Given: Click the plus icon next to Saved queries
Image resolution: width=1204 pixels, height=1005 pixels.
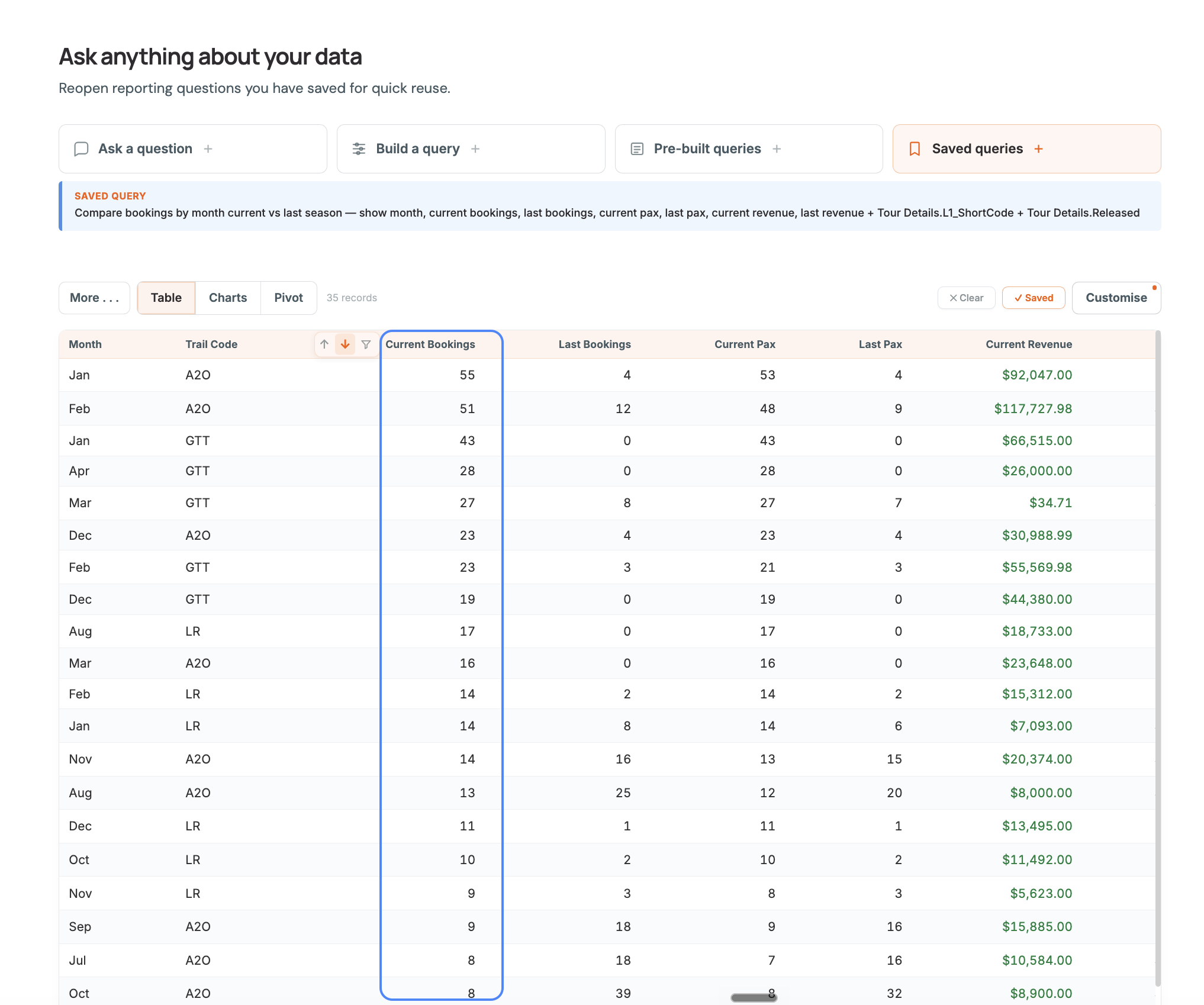Looking at the screenshot, I should pos(1038,149).
